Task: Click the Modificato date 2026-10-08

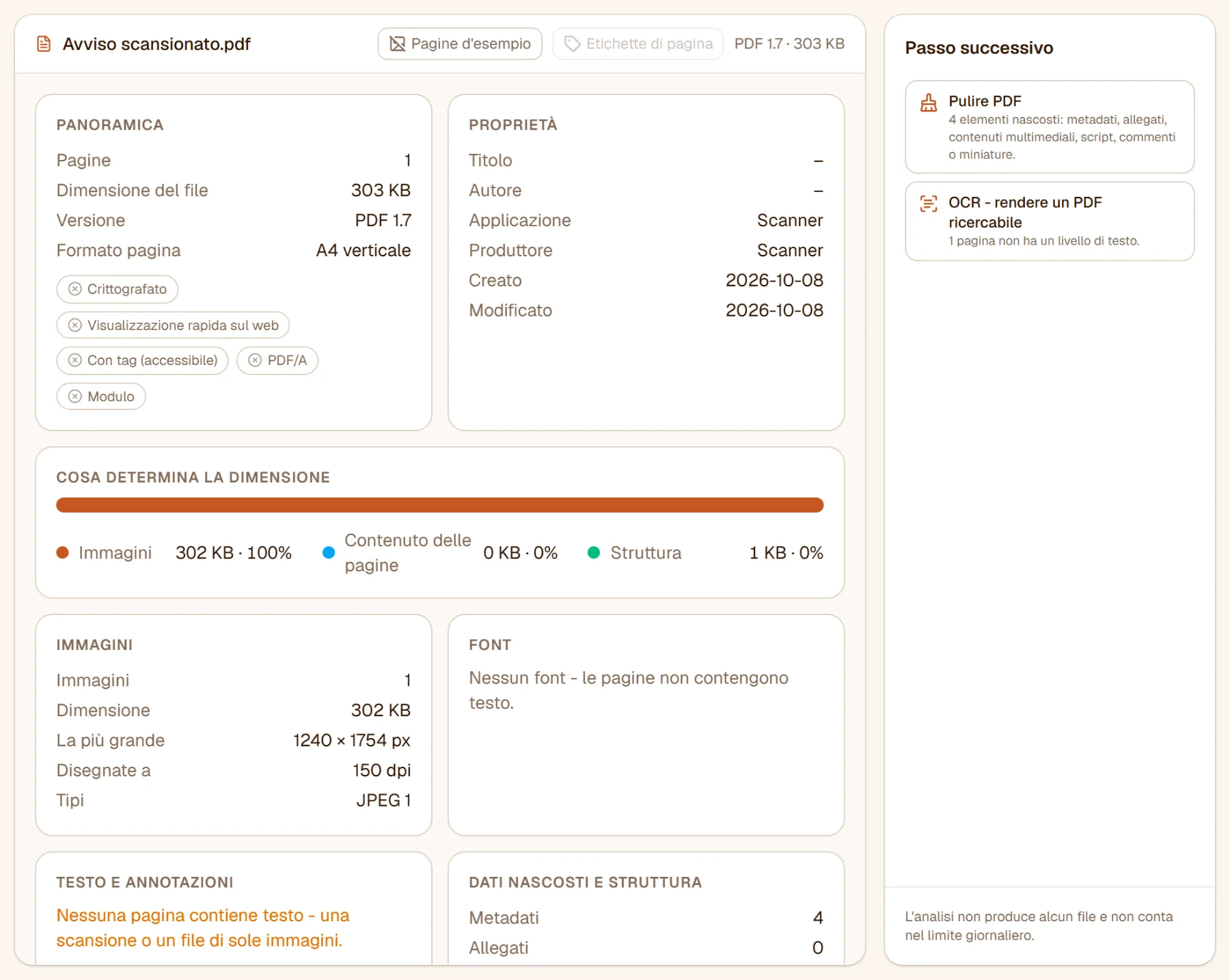Action: 774,311
